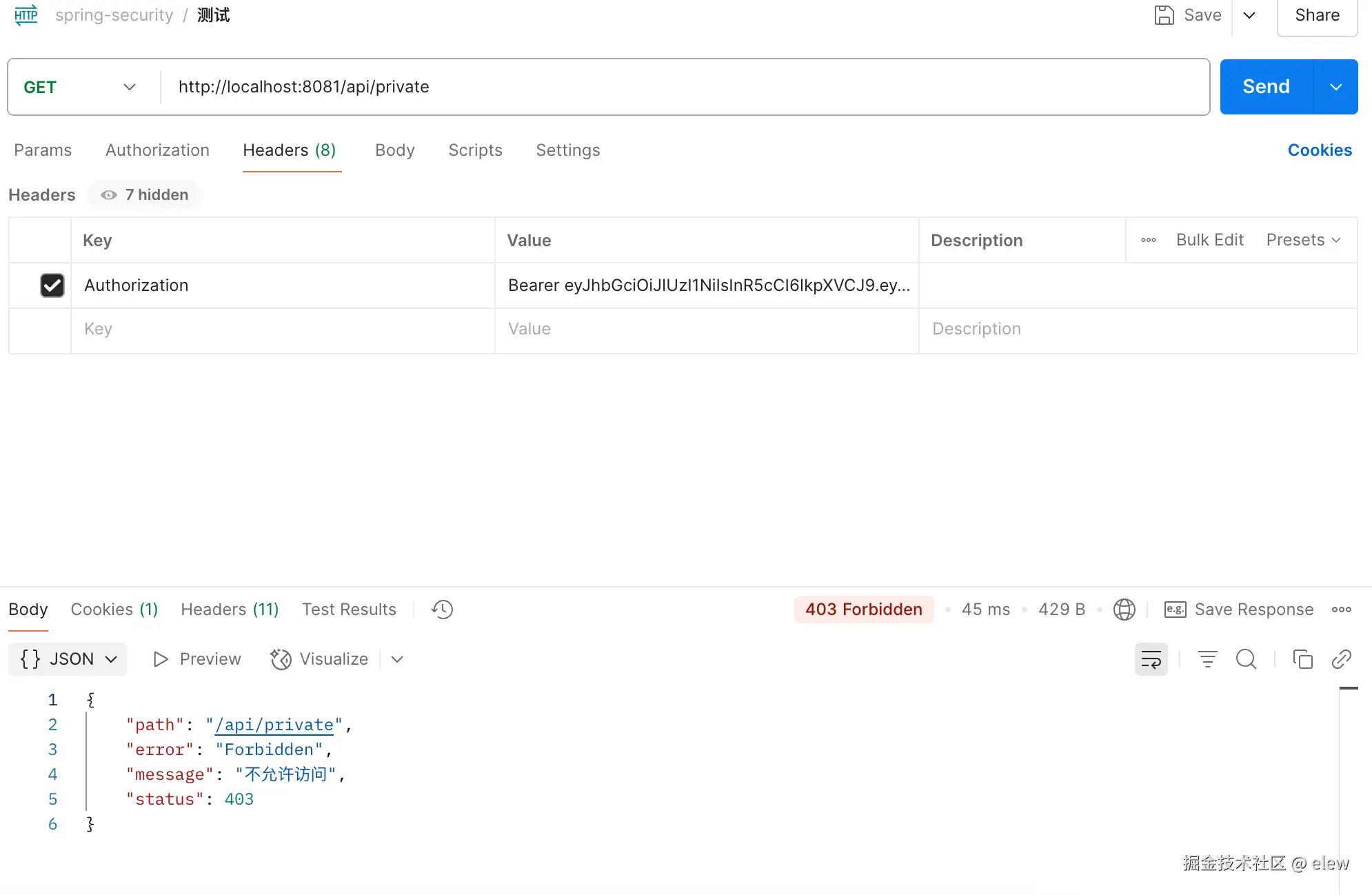
Task: Open the response Headers (11) tab
Action: coord(230,610)
